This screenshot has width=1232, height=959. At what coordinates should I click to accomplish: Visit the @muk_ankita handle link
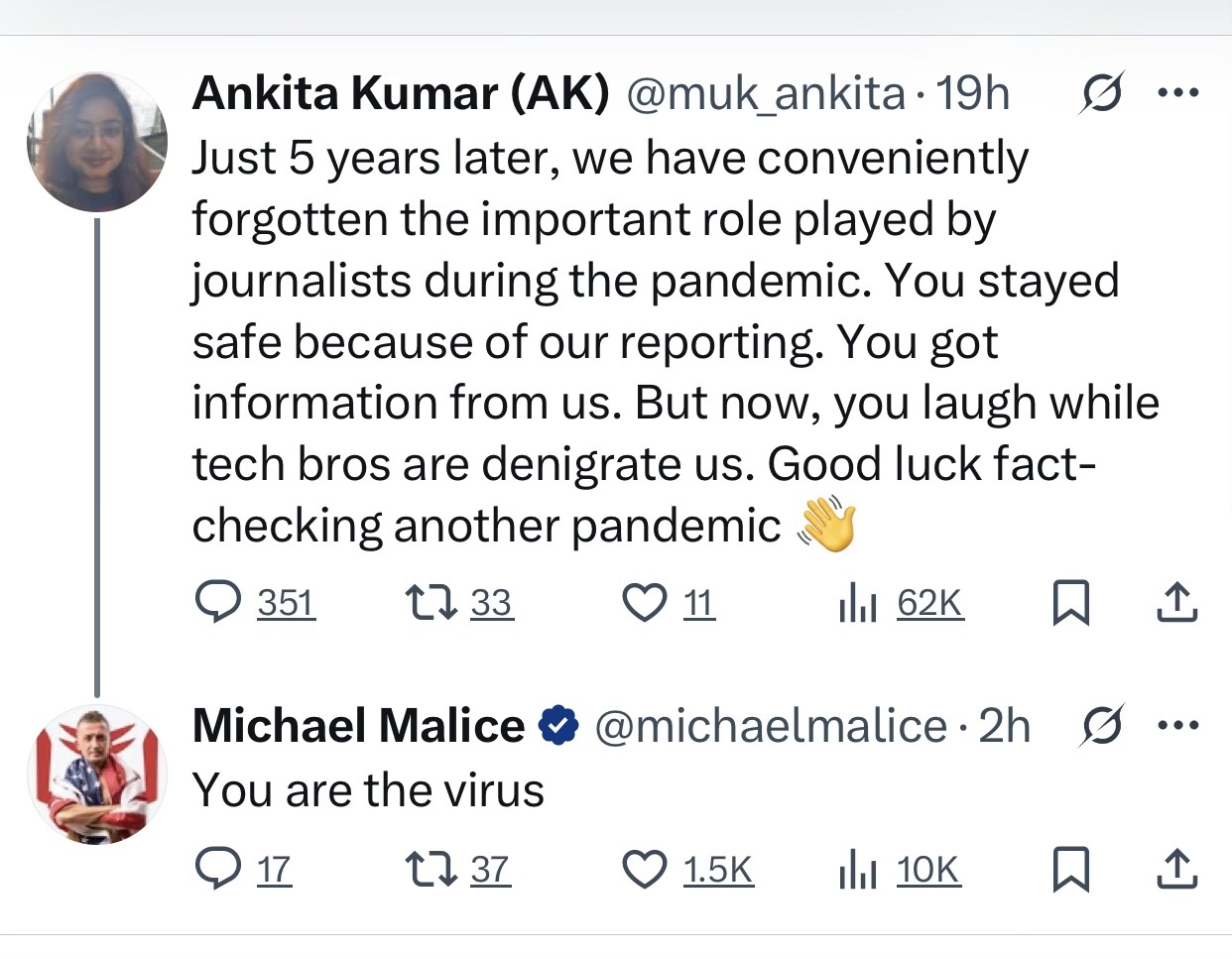(x=765, y=94)
